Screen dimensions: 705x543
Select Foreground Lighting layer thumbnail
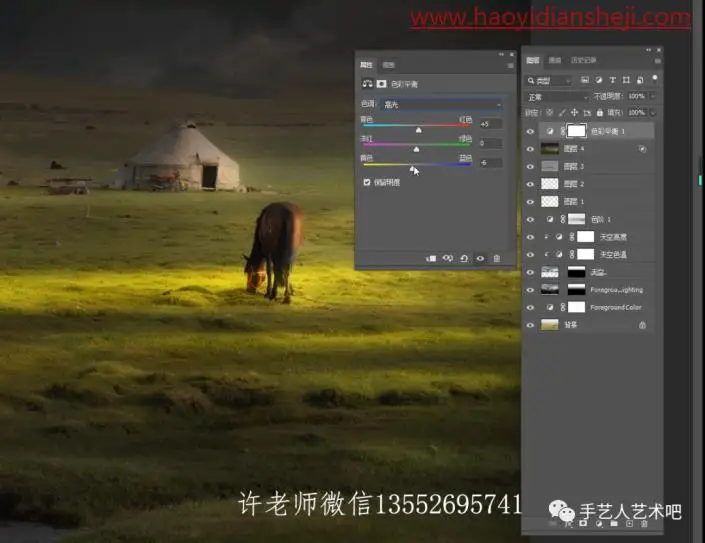[x=549, y=289]
